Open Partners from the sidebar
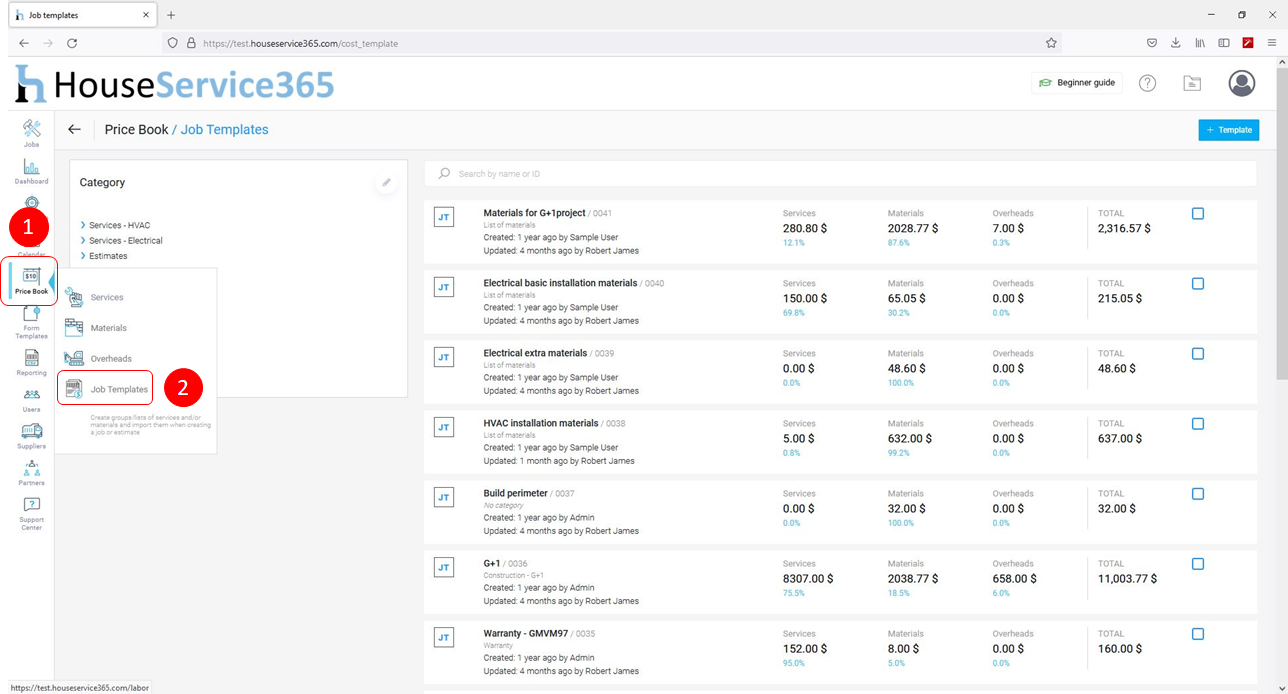Image resolution: width=1288 pixels, height=694 pixels. coord(31,471)
